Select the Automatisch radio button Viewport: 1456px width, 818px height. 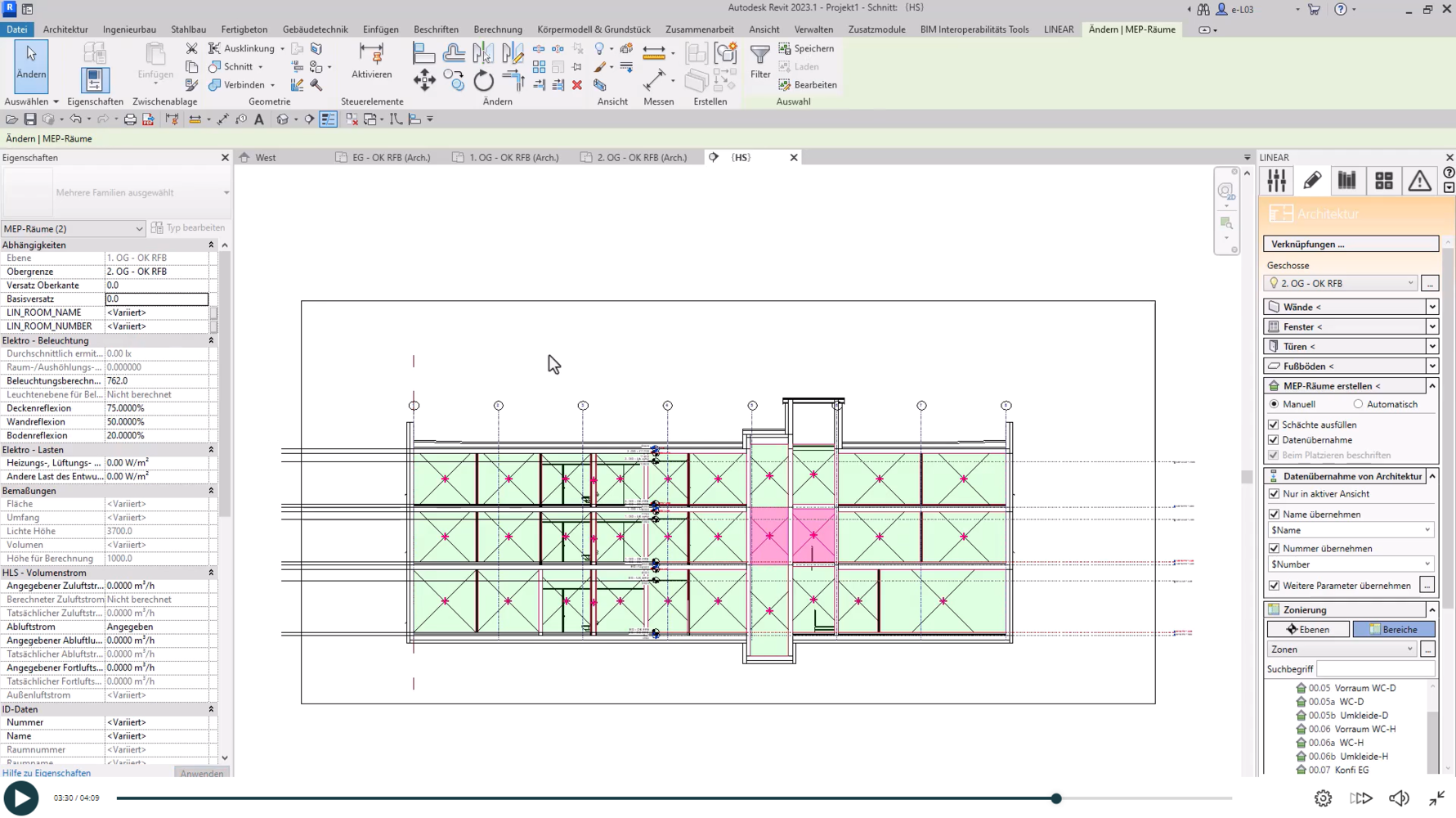pos(1358,404)
